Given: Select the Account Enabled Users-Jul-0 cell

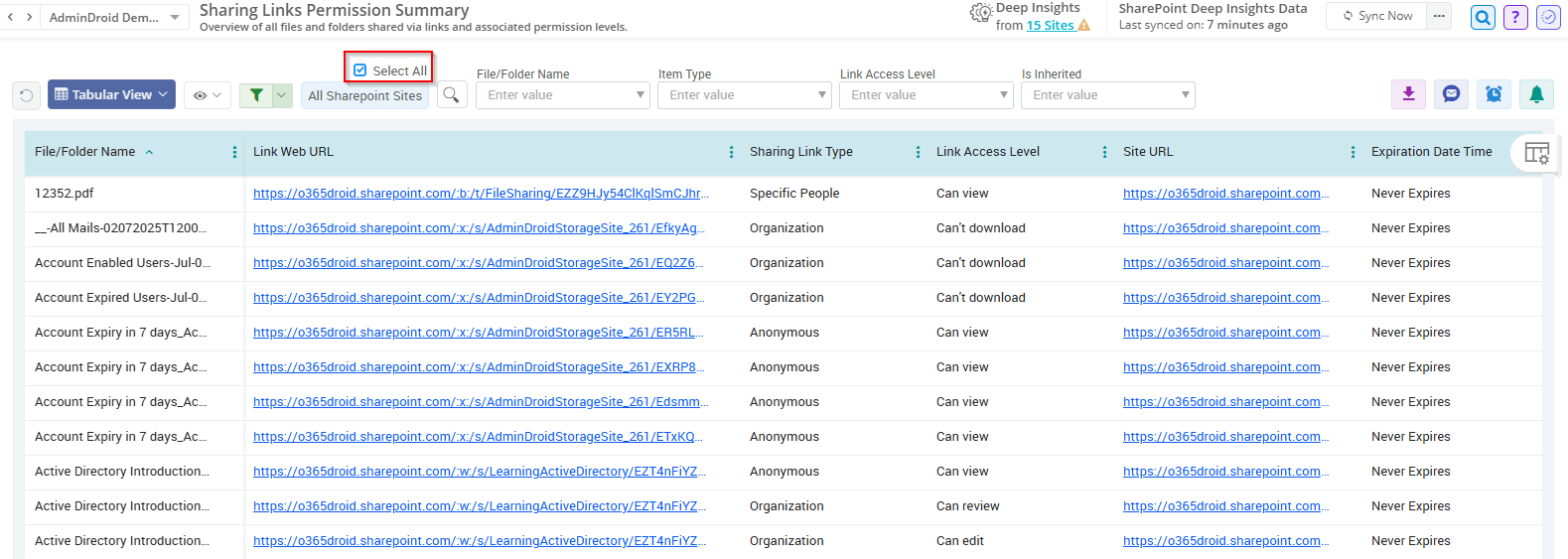Looking at the screenshot, I should (122, 263).
